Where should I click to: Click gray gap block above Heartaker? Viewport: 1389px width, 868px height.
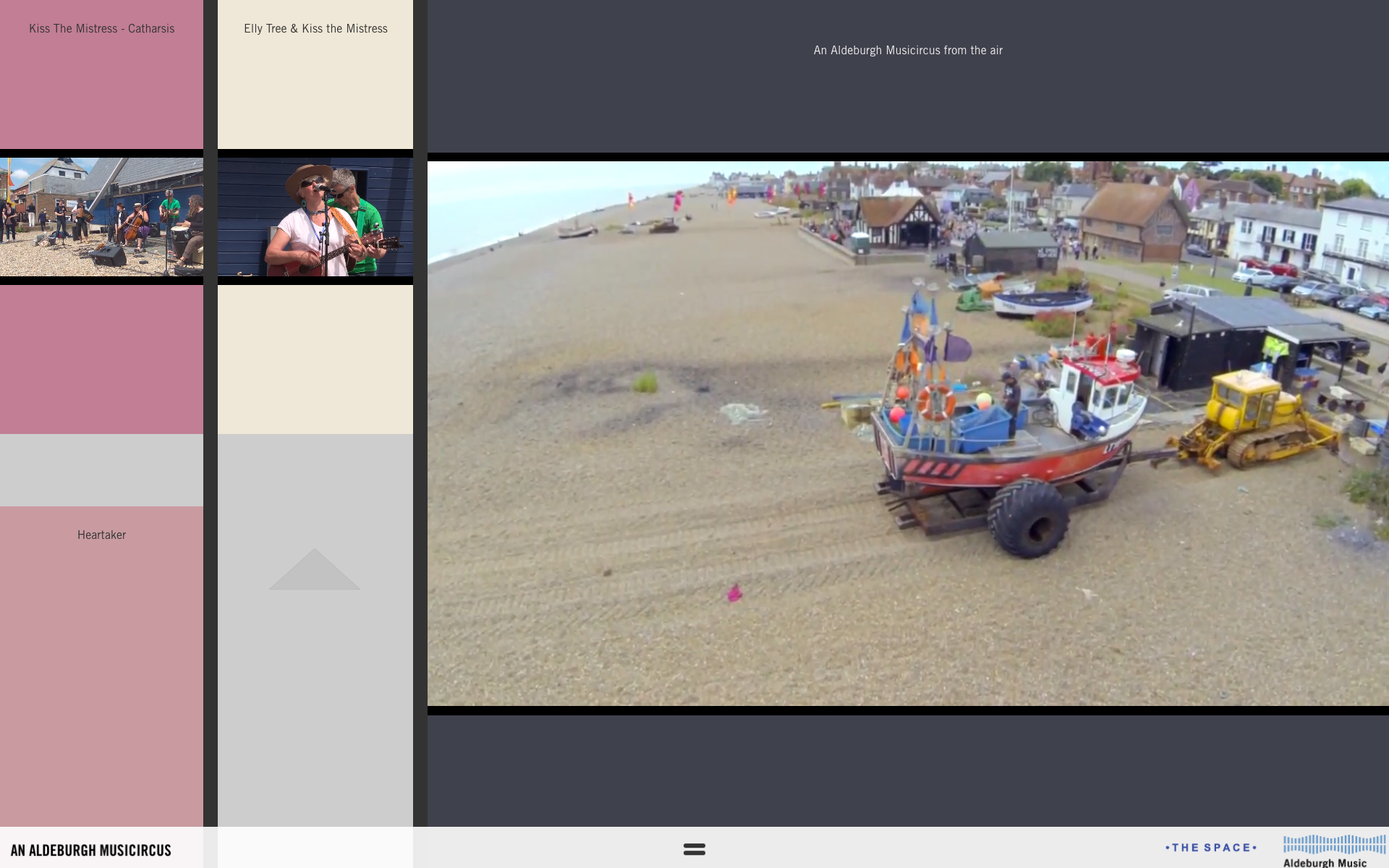(101, 470)
